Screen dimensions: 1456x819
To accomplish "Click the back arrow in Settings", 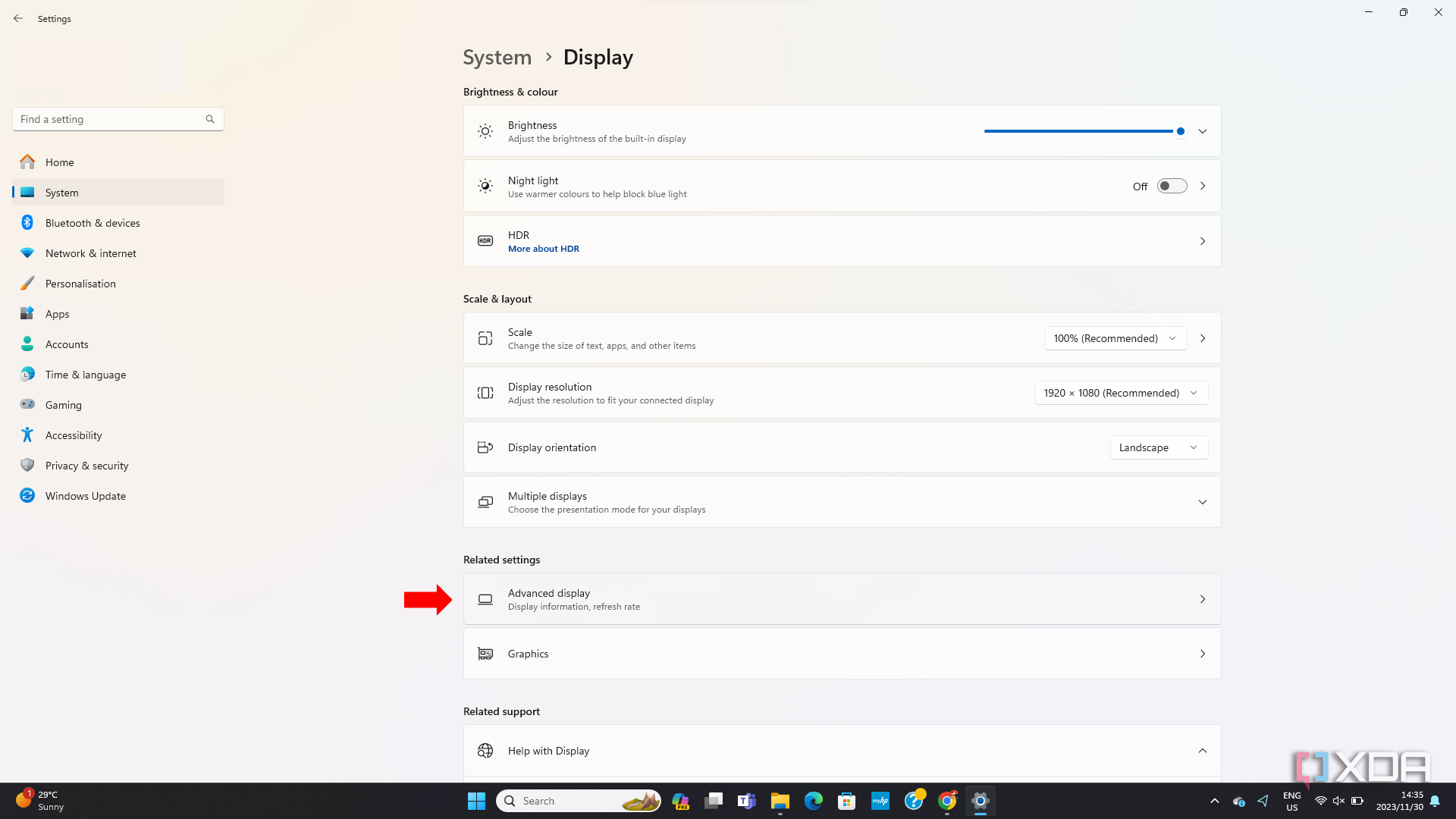I will pos(18,18).
